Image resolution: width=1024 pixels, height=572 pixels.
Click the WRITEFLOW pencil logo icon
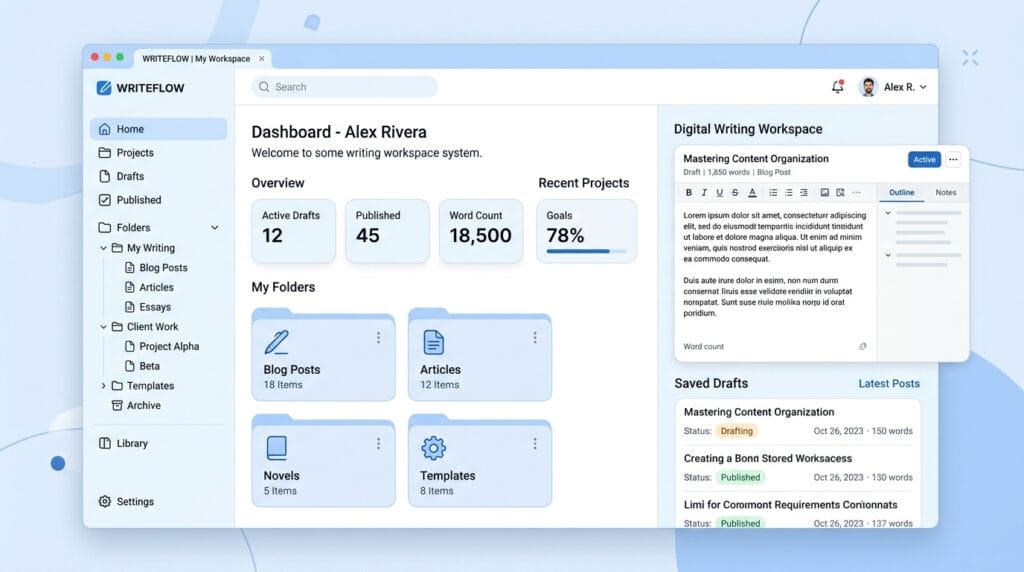pos(104,87)
